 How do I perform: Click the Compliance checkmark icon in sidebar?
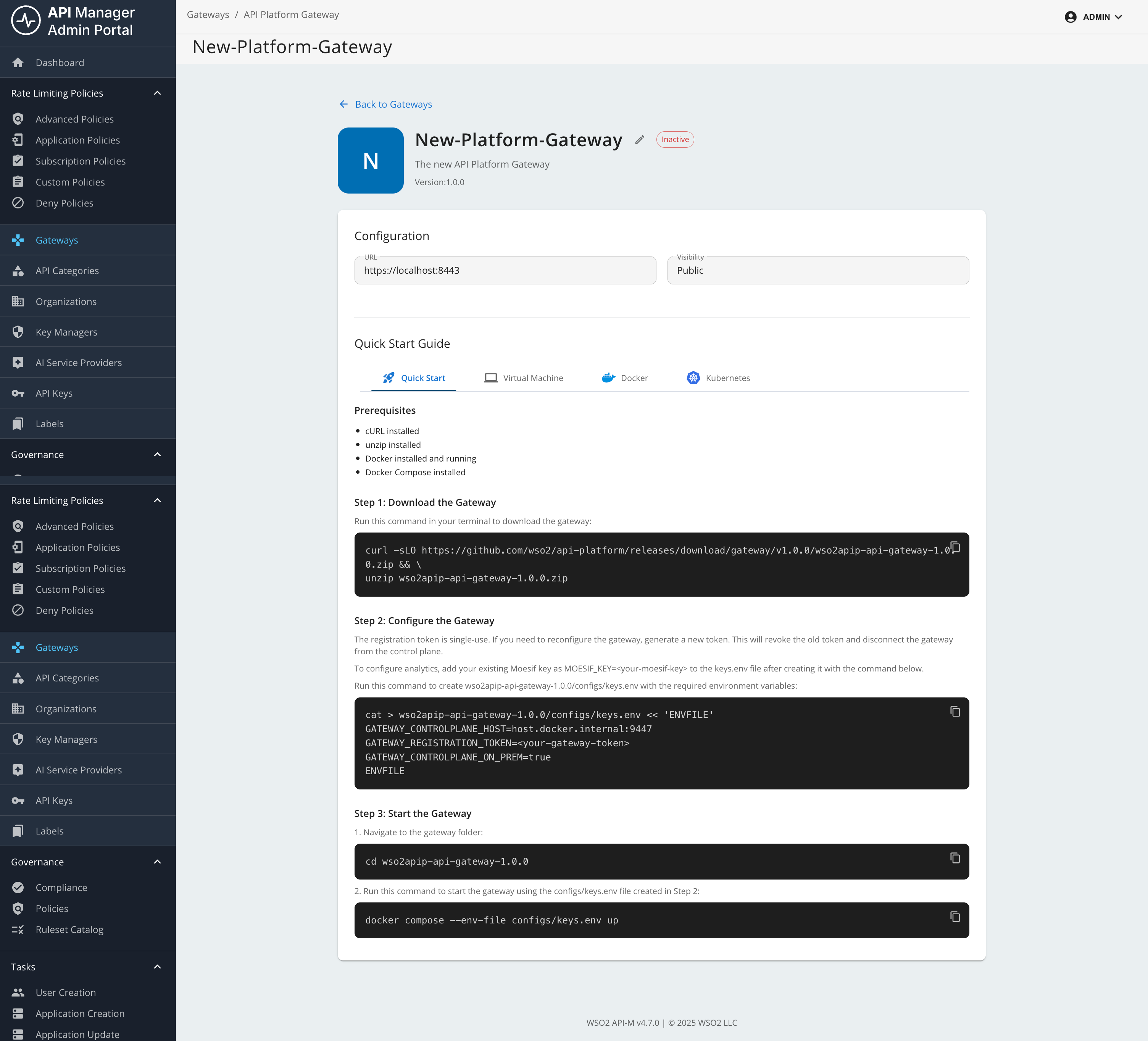click(x=18, y=887)
